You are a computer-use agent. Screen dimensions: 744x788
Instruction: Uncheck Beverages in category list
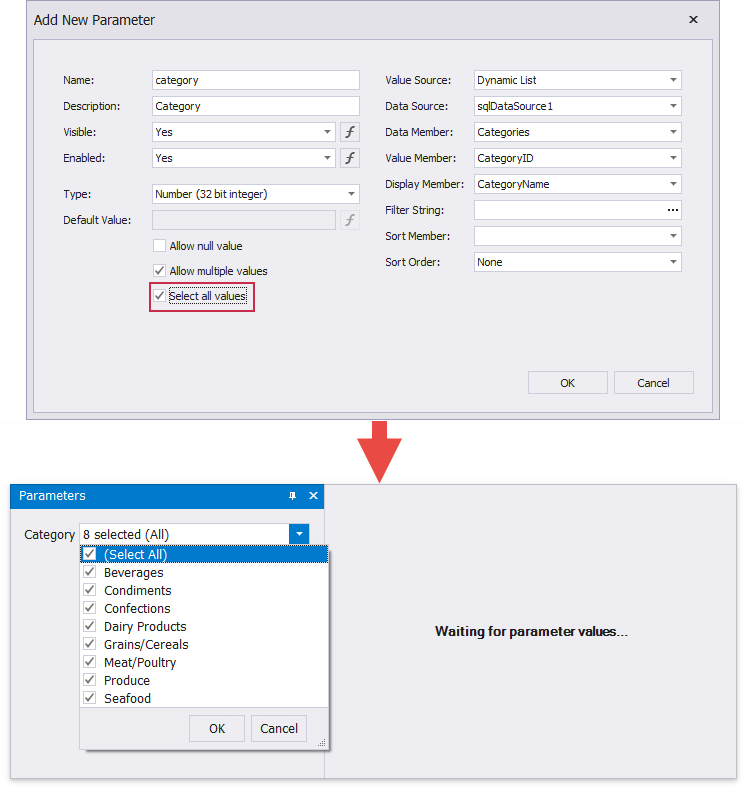[x=90, y=573]
